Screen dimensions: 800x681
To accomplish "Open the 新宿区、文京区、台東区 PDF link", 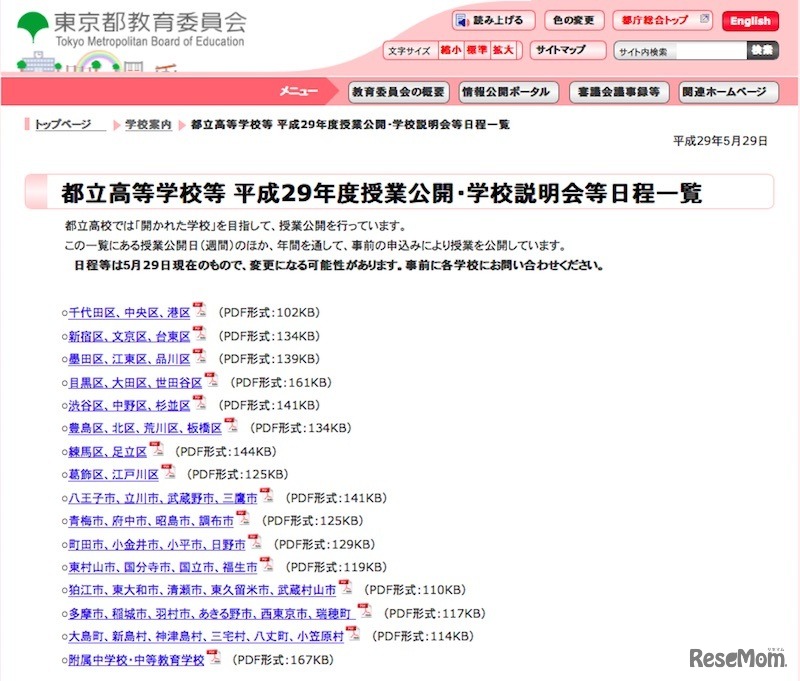I will point(130,337).
